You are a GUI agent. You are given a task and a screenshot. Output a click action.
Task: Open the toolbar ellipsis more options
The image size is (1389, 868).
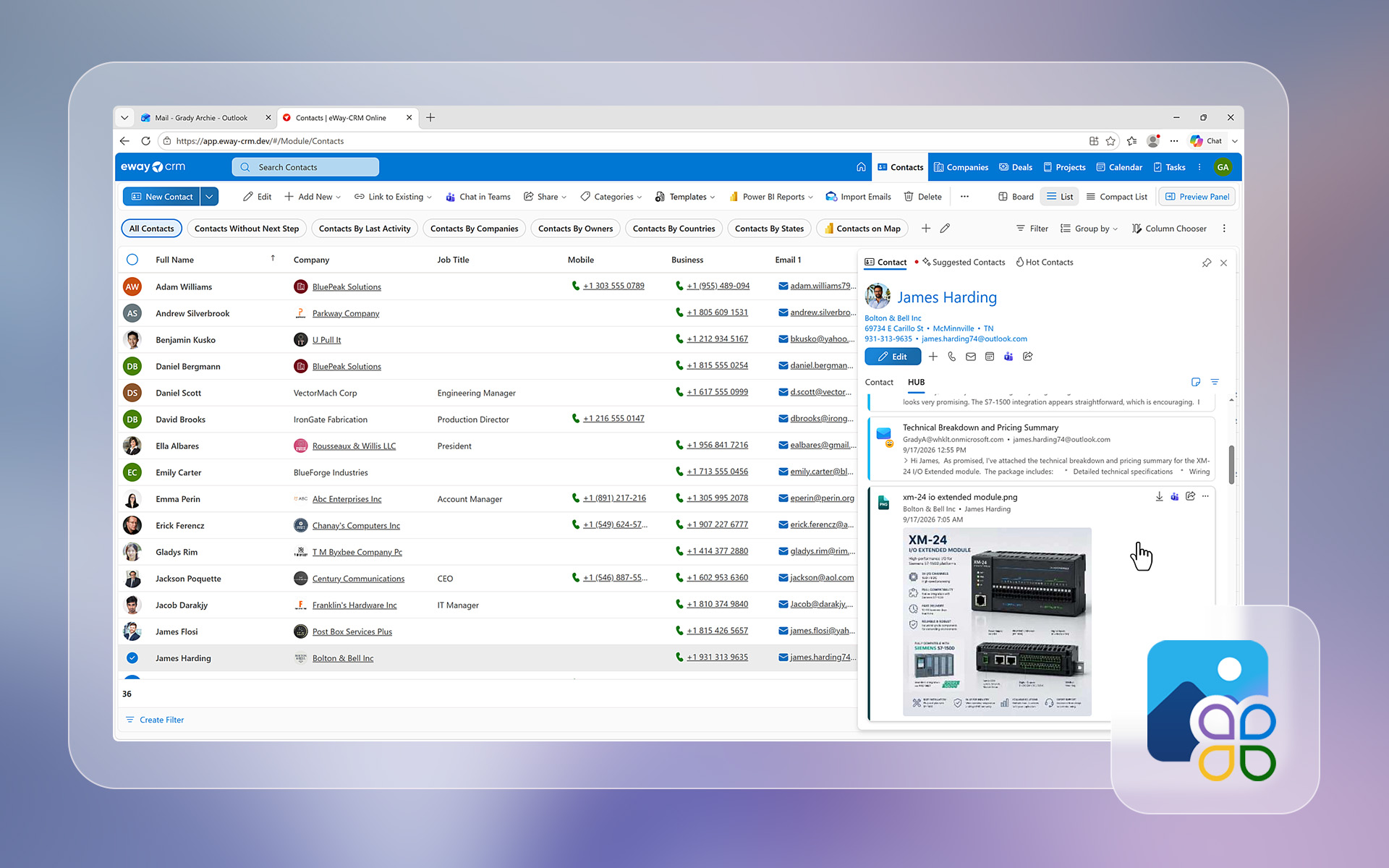pyautogui.click(x=964, y=197)
